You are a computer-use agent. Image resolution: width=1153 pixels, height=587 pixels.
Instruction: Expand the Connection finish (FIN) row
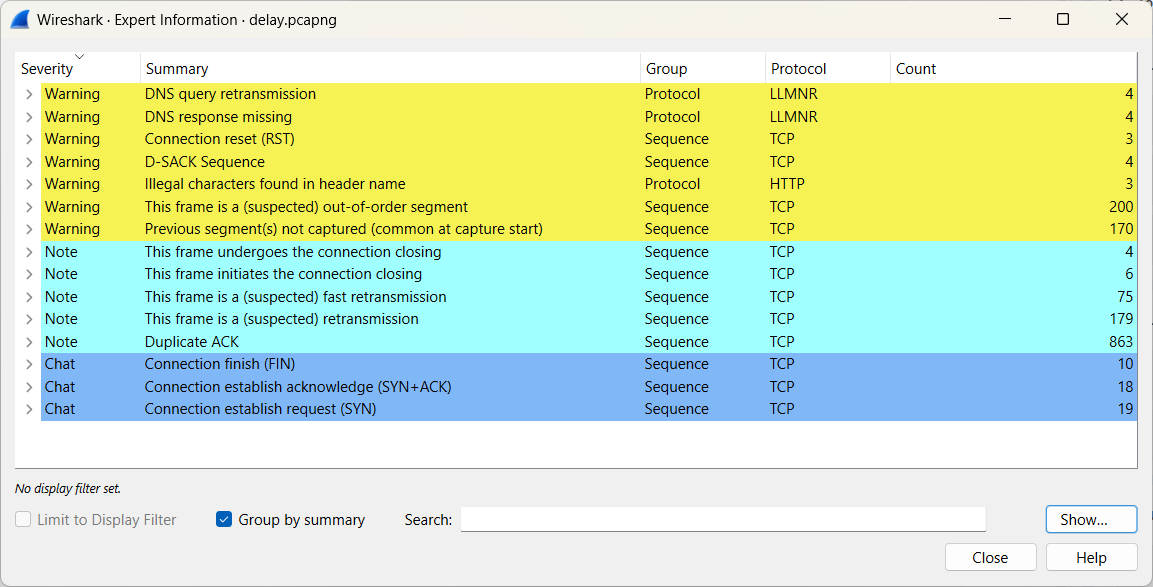click(29, 364)
